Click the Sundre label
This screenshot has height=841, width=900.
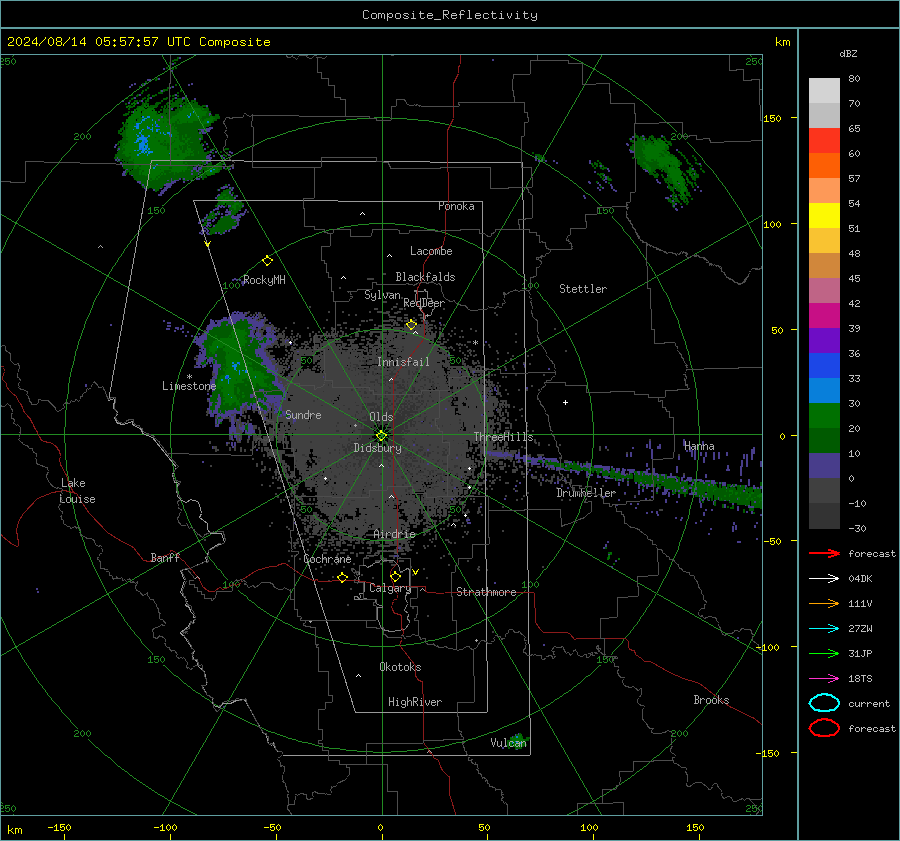pyautogui.click(x=303, y=415)
